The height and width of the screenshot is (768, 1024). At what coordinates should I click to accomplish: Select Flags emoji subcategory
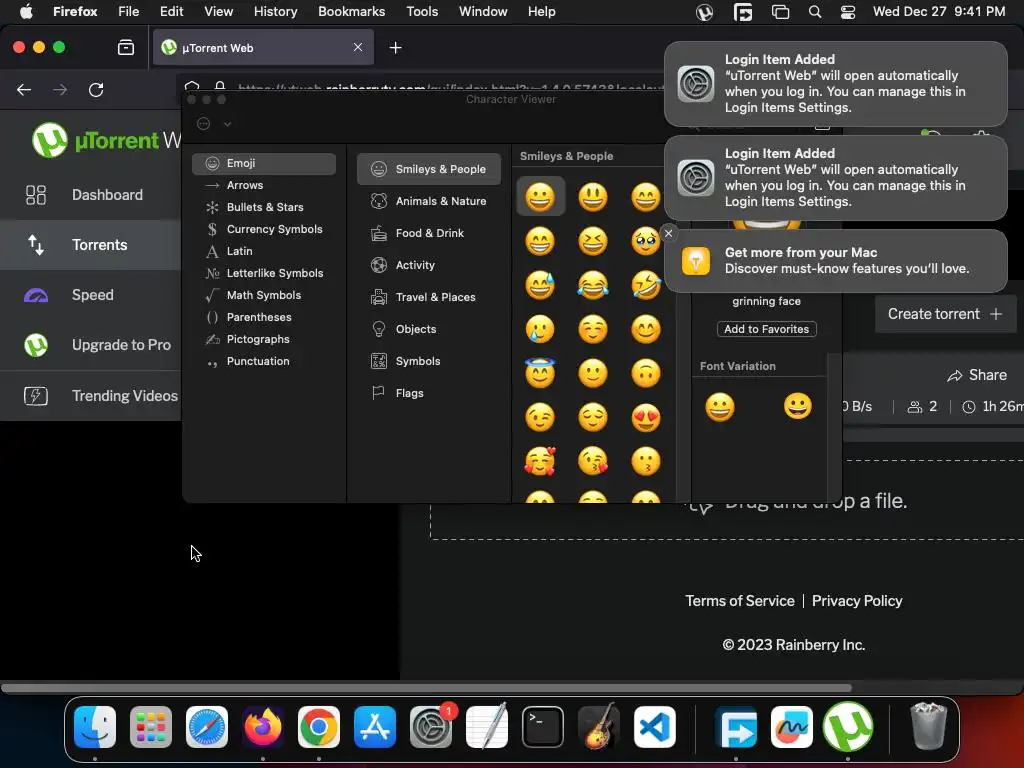(428, 393)
